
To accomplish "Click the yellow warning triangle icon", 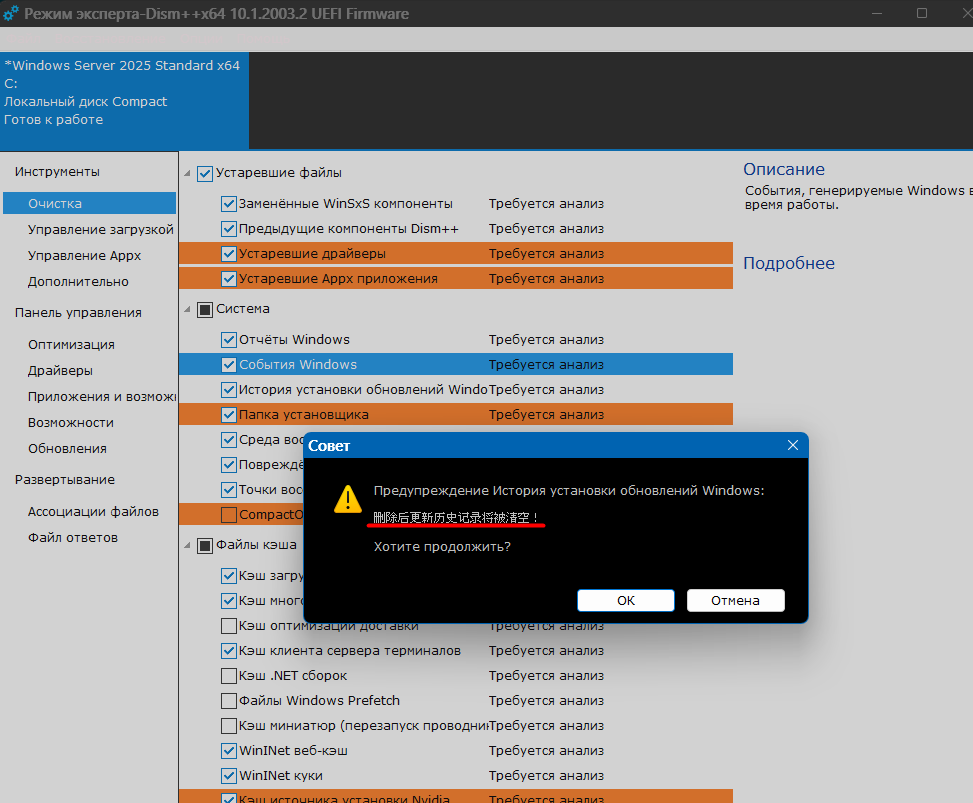I will click(347, 498).
